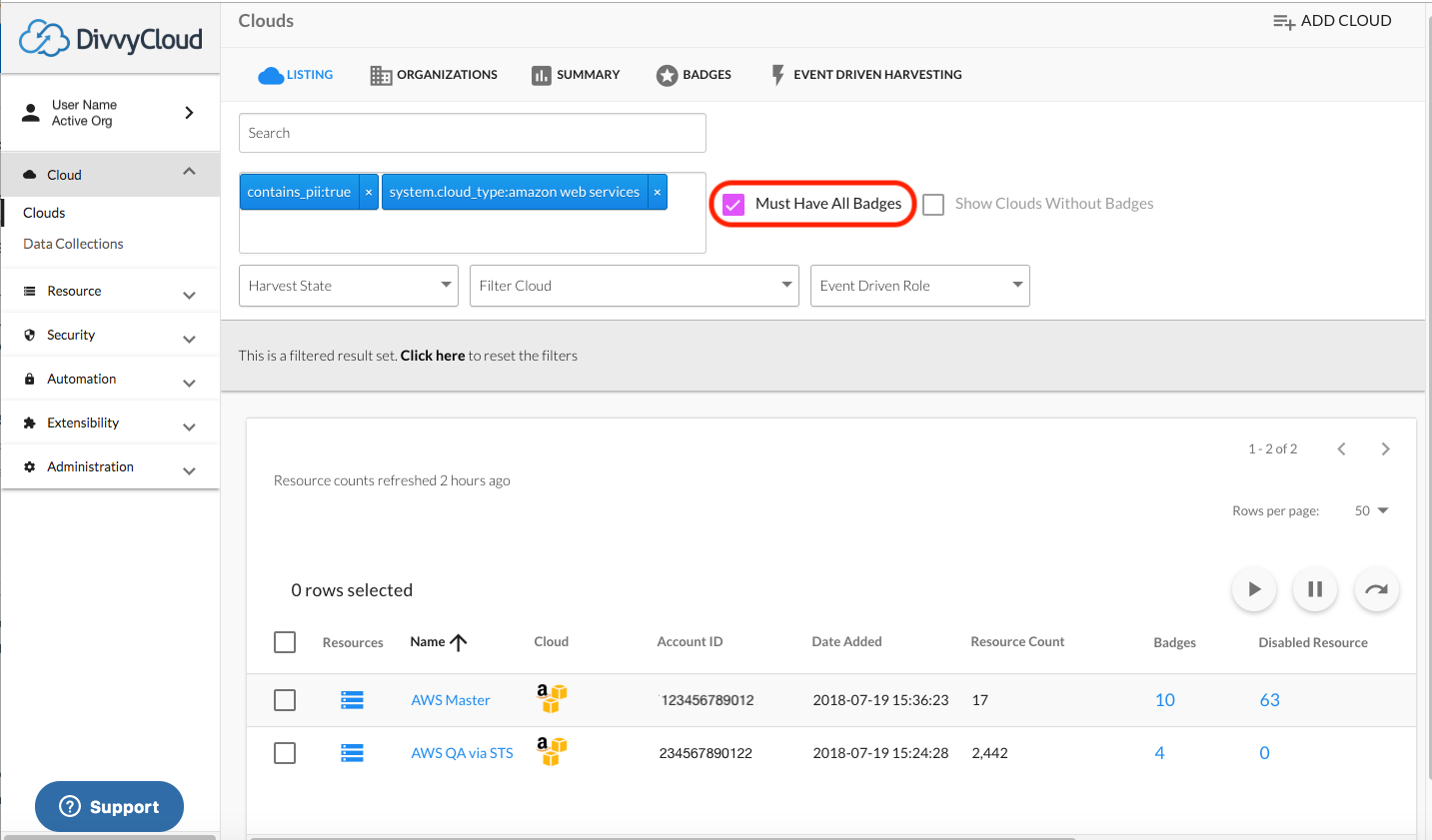Open the Event Driven Role dropdown
The image size is (1432, 840).
pos(919,286)
